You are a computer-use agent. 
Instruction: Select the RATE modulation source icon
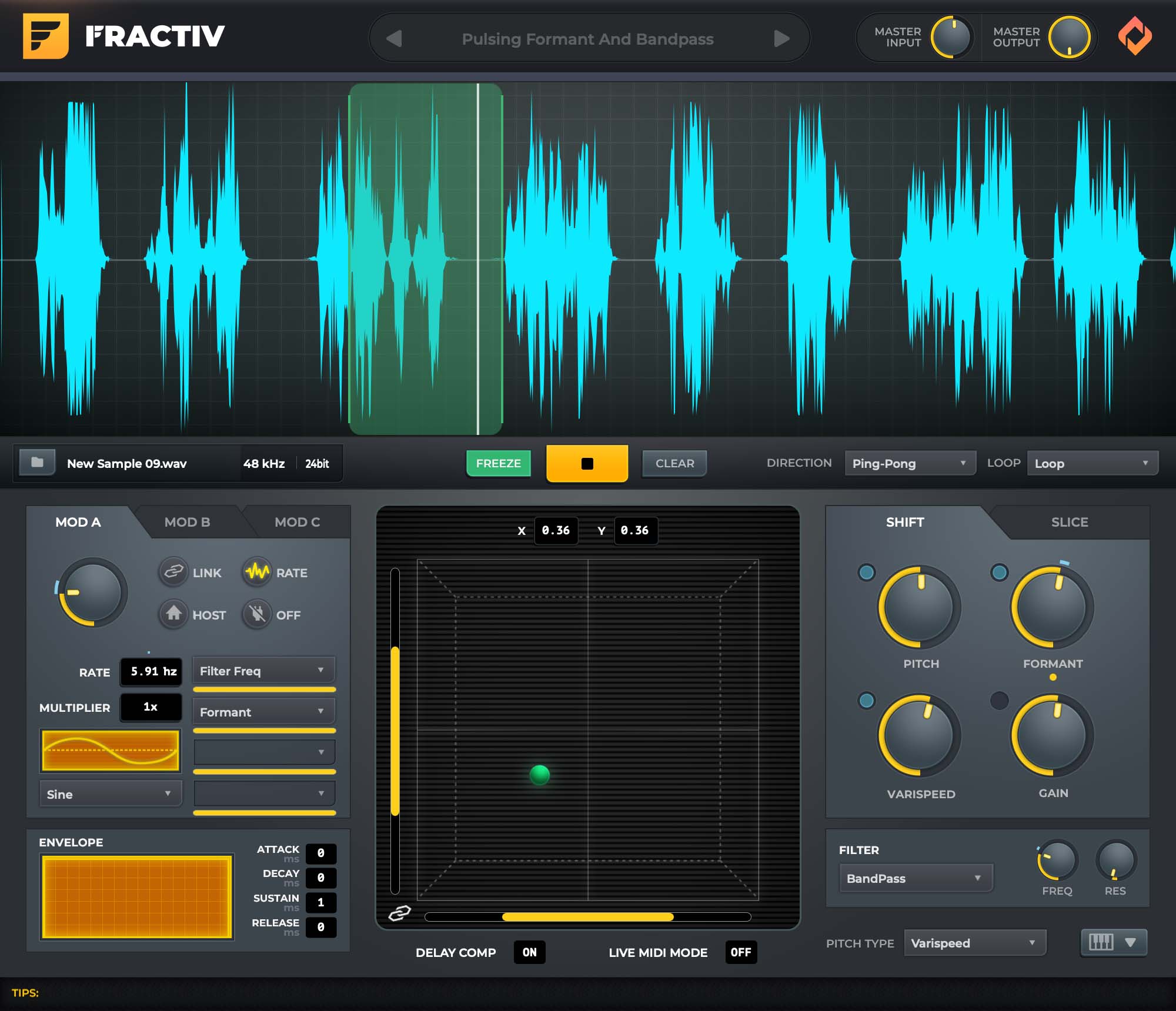257,573
